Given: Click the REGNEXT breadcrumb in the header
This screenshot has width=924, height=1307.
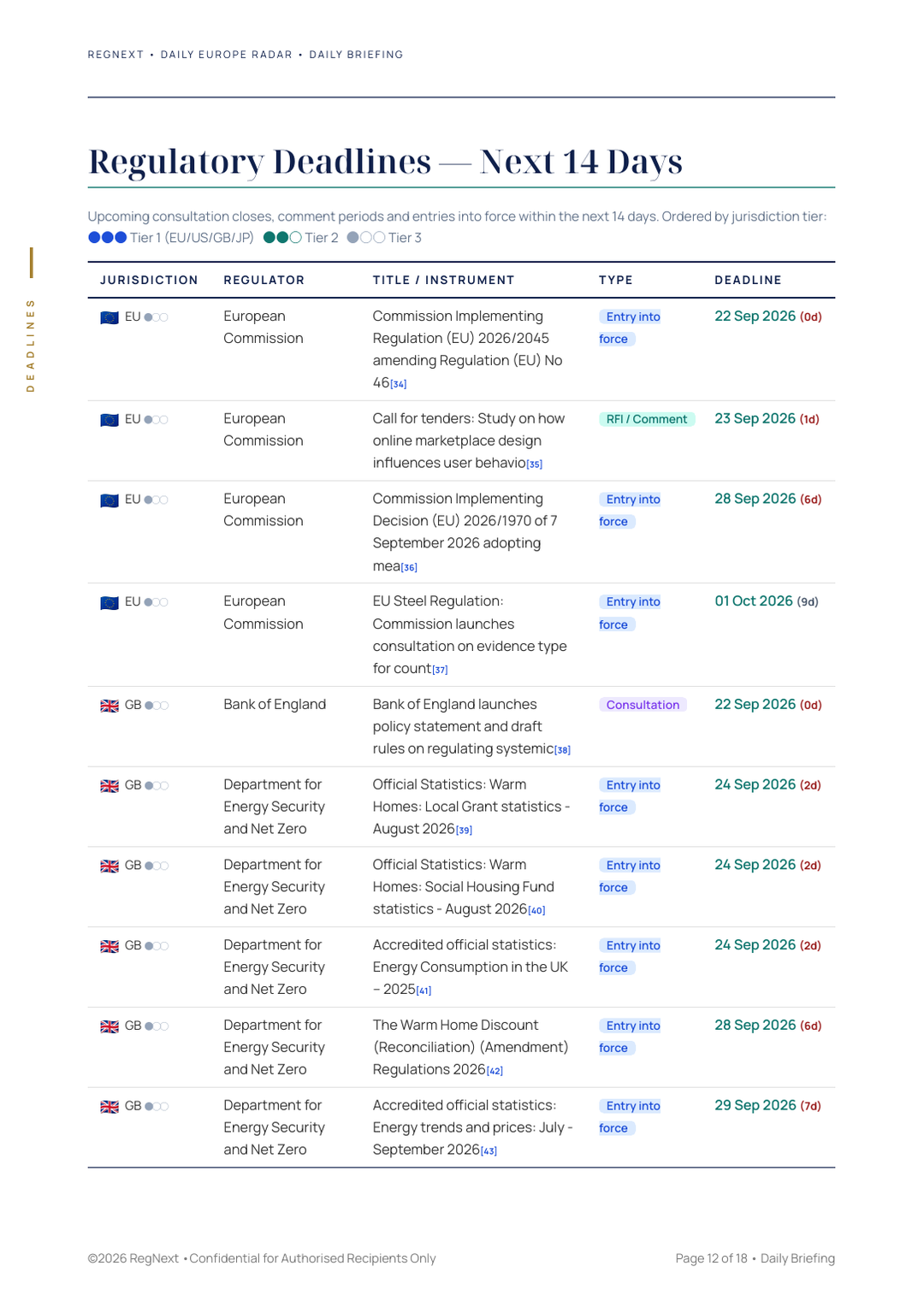Looking at the screenshot, I should (115, 55).
